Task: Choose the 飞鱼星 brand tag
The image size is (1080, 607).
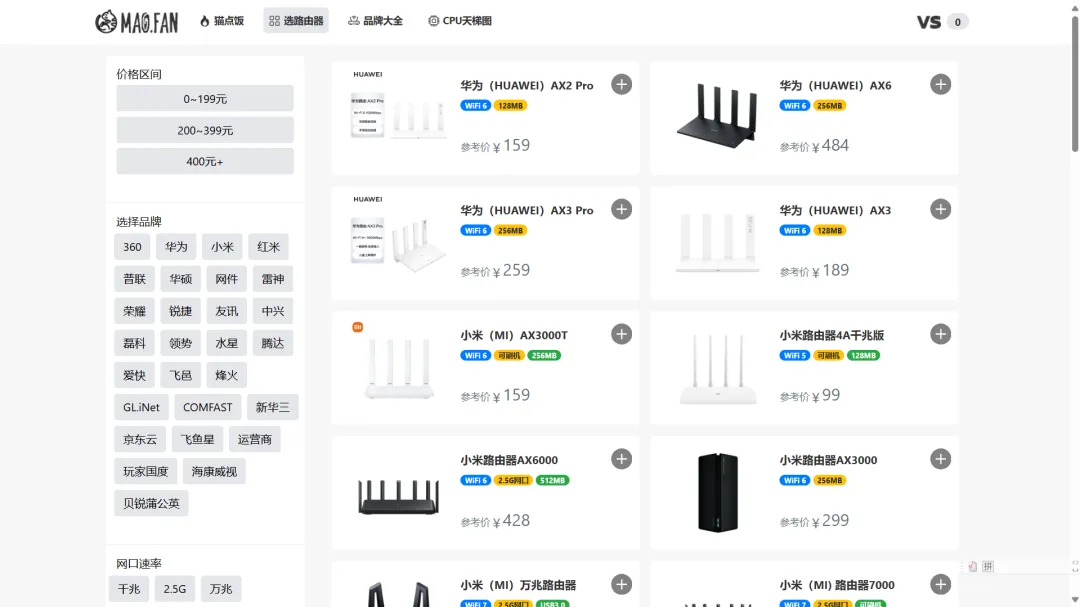Action: coord(197,439)
